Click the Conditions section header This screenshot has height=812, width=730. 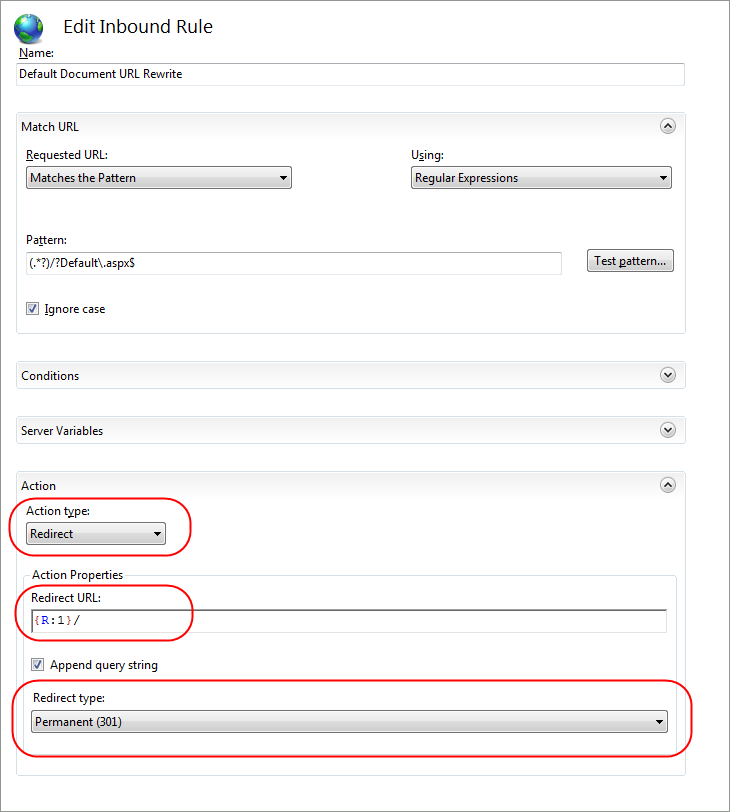(x=351, y=375)
